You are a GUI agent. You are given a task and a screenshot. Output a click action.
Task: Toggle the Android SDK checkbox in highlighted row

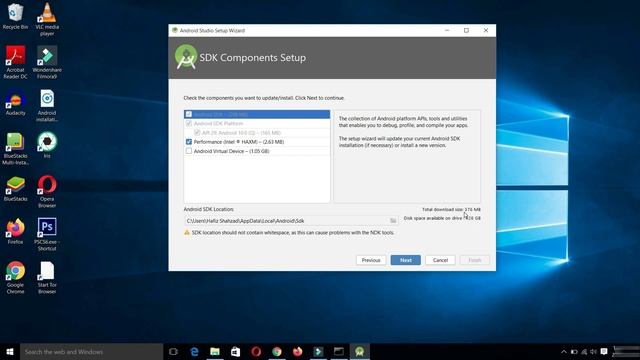coord(189,114)
